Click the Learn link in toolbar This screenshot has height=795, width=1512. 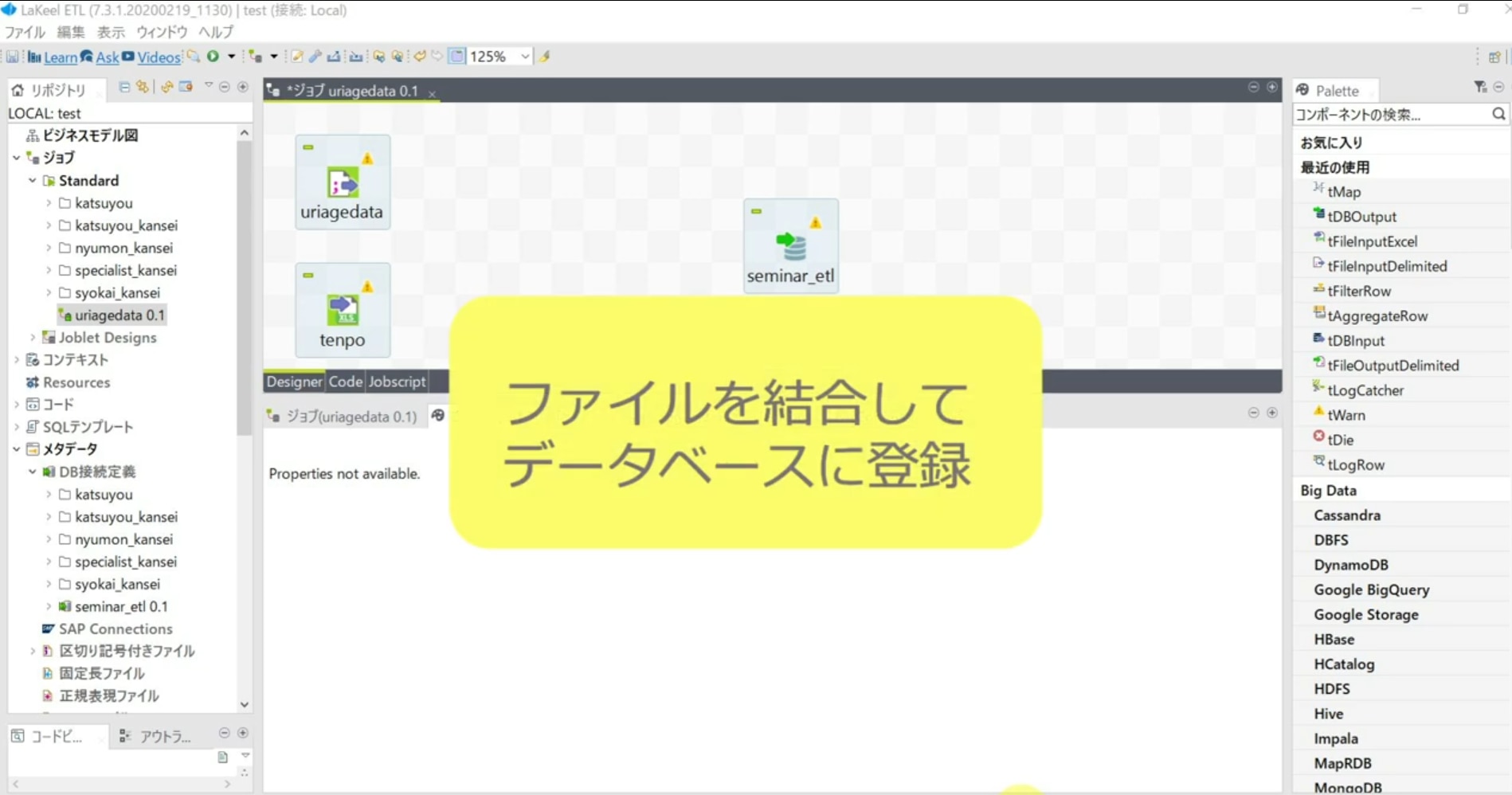pos(61,57)
